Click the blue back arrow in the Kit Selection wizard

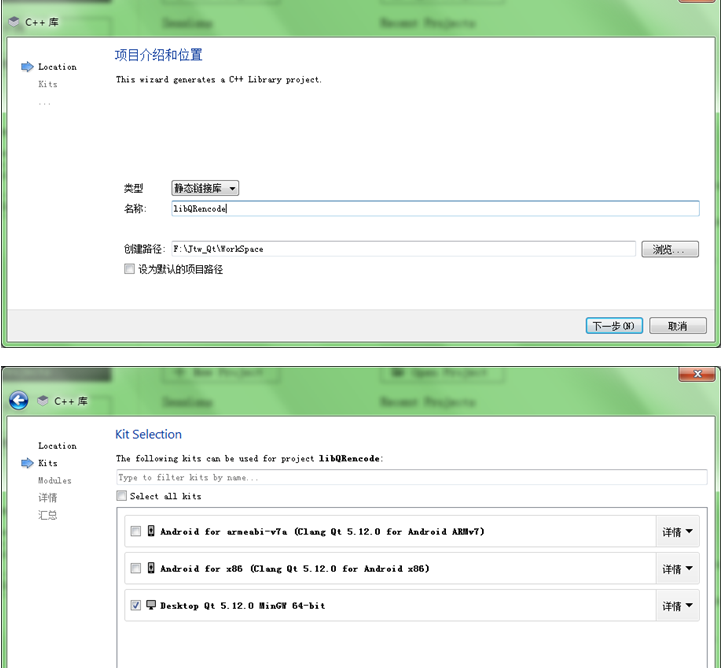pos(18,400)
